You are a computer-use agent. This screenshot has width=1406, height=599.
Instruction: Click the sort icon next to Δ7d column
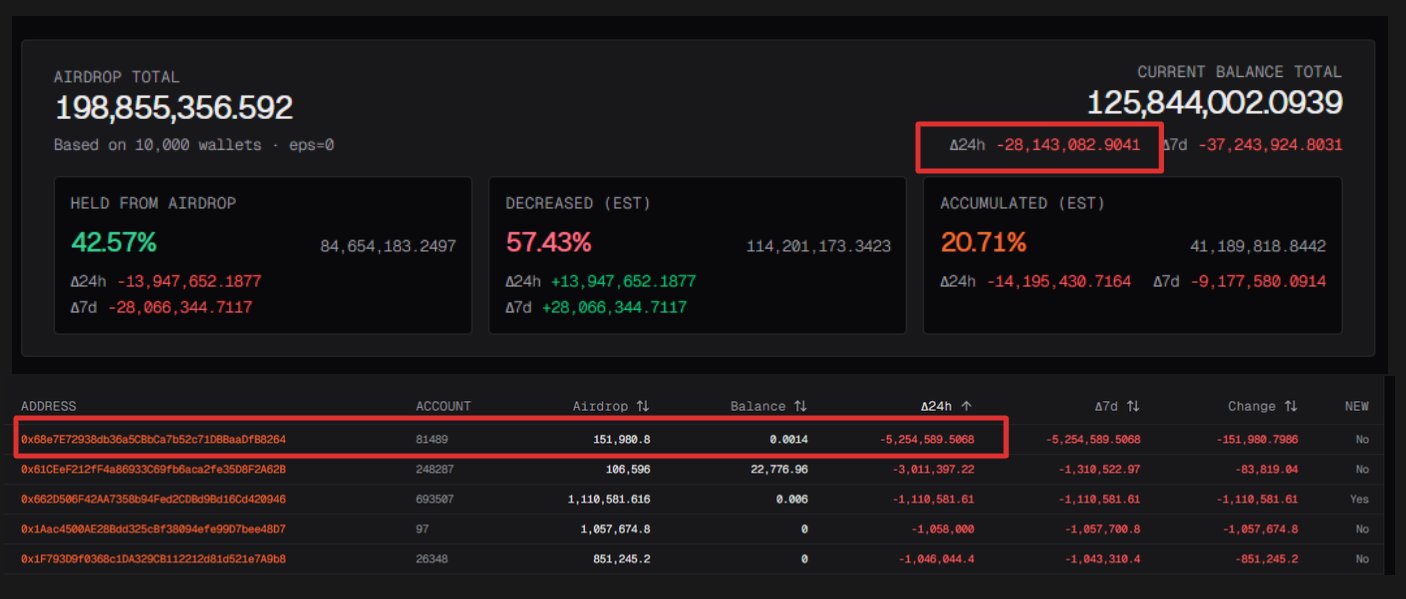(x=1133, y=407)
